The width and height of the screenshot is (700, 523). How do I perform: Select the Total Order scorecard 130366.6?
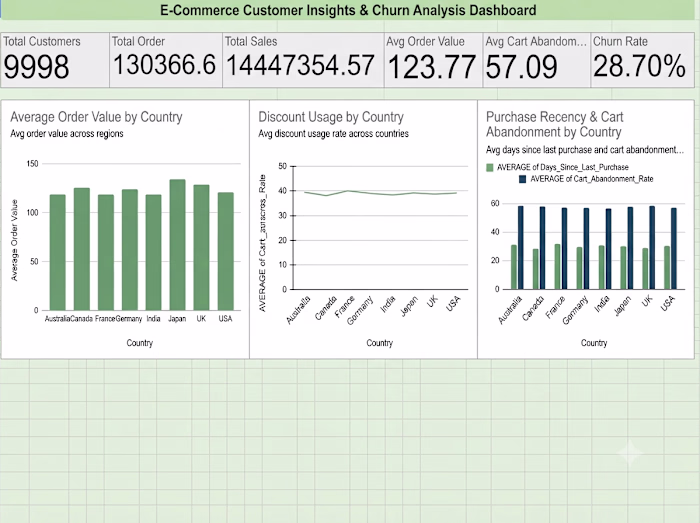coord(166,60)
